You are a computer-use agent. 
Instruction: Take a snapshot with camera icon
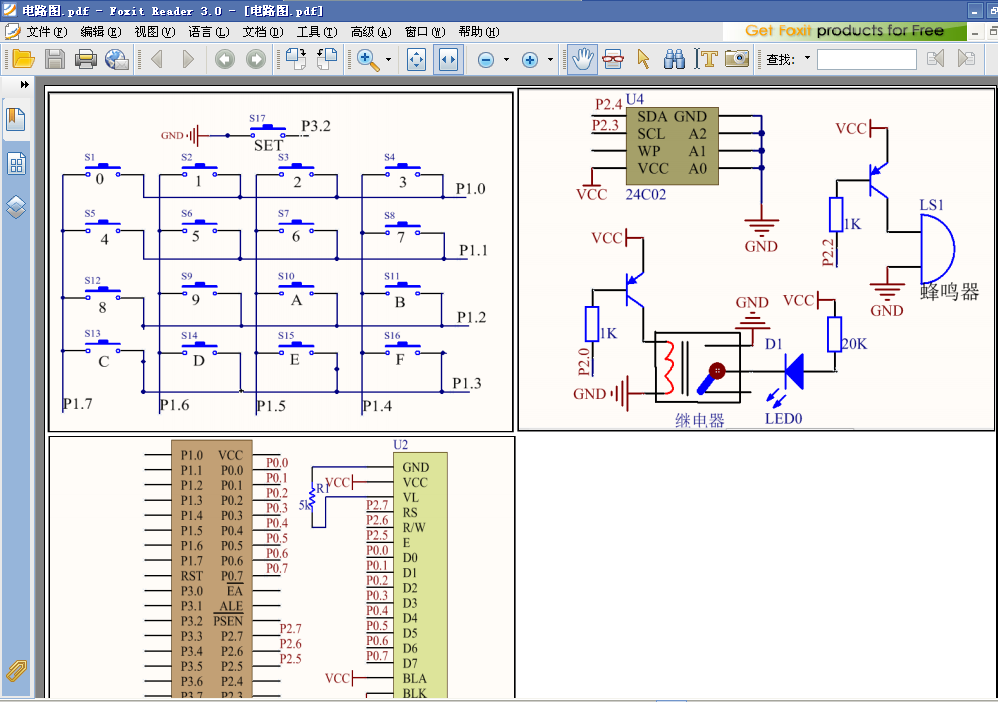(737, 59)
